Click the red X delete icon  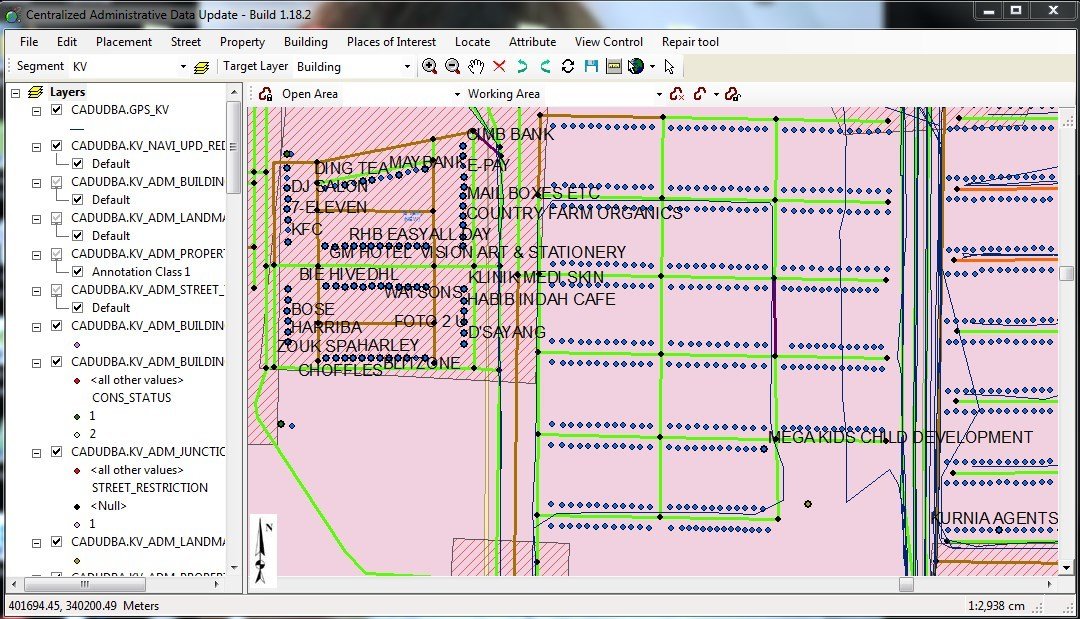tap(499, 67)
